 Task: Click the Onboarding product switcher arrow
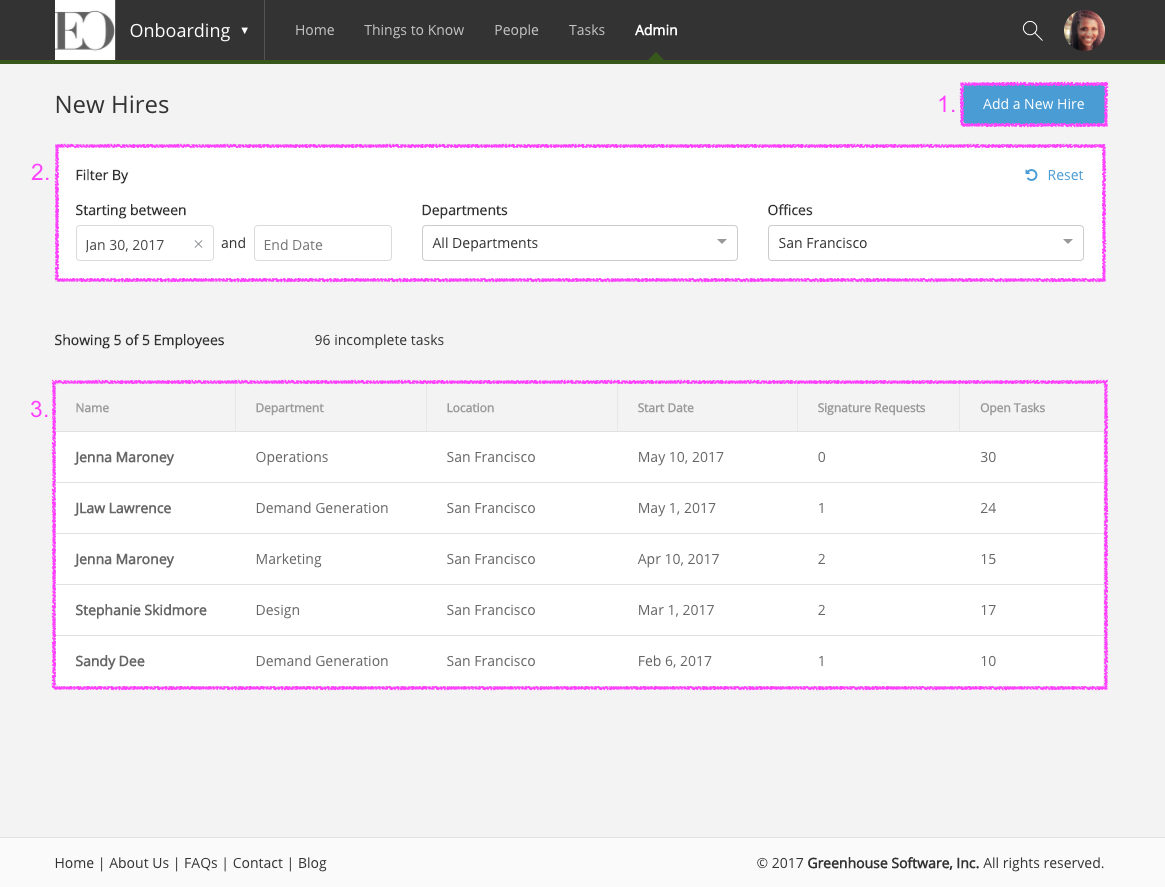tap(244, 31)
